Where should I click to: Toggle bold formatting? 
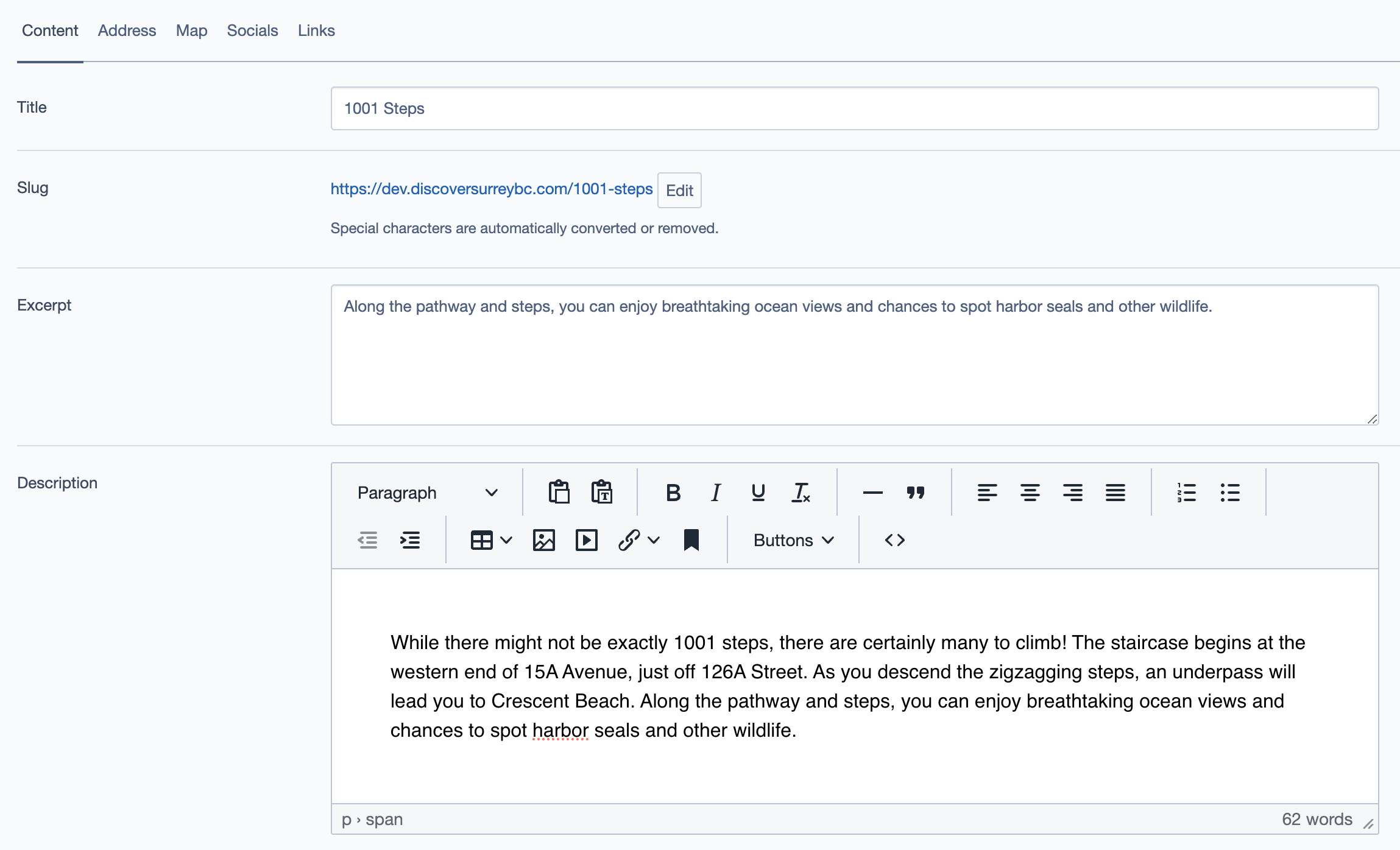(673, 492)
